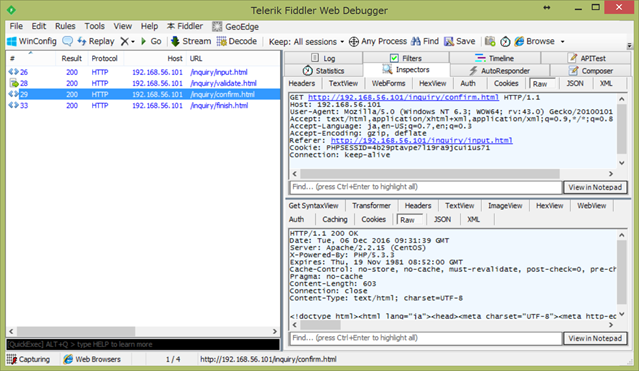Open the Rules menu
The width and height of the screenshot is (639, 371).
coord(65,26)
